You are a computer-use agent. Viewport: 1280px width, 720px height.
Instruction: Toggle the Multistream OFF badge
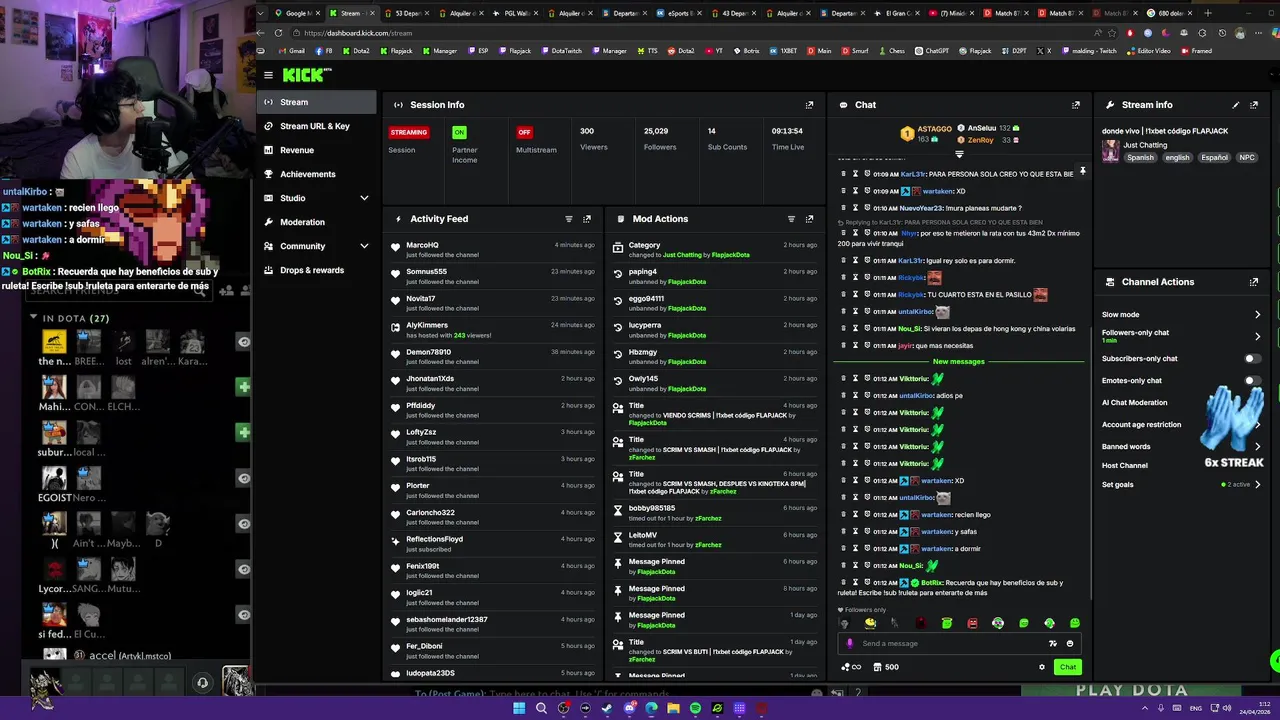pyautogui.click(x=524, y=132)
